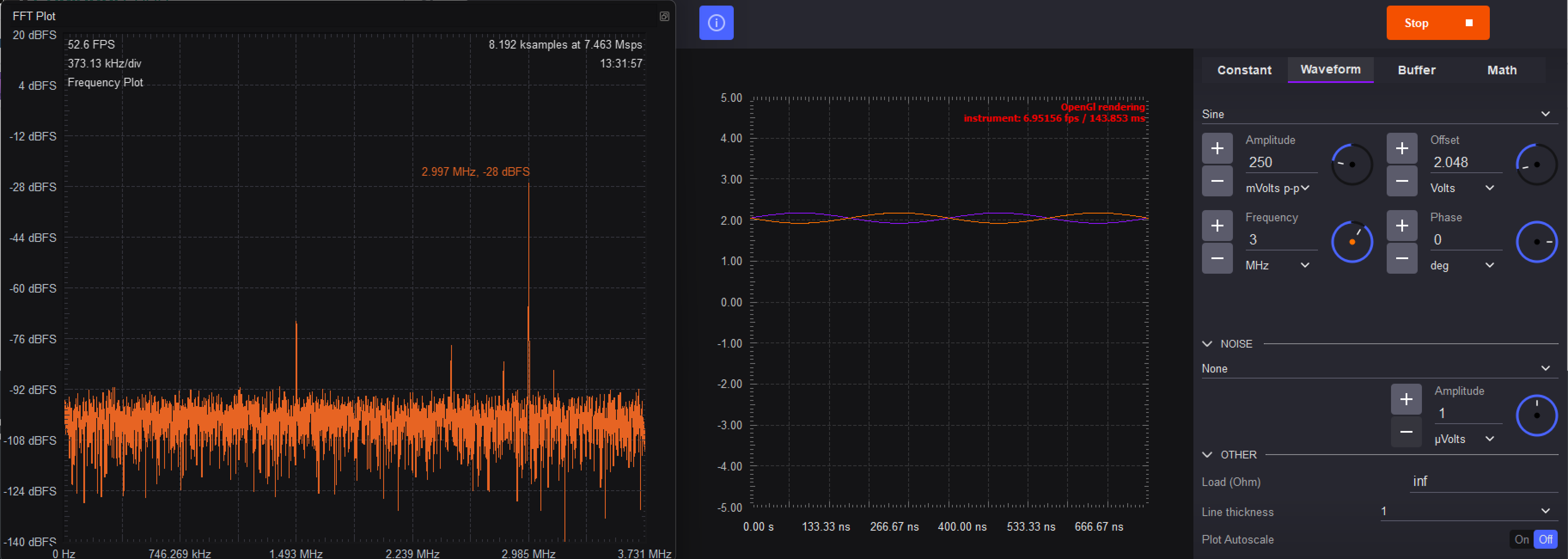
Task: Increase the noise Amplitude with plus
Action: click(x=1406, y=400)
